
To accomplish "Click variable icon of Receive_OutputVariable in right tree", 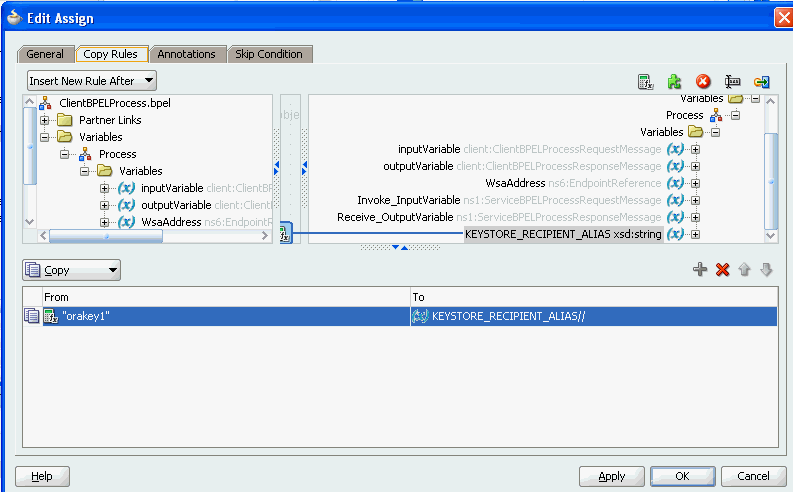I will pyautogui.click(x=675, y=217).
